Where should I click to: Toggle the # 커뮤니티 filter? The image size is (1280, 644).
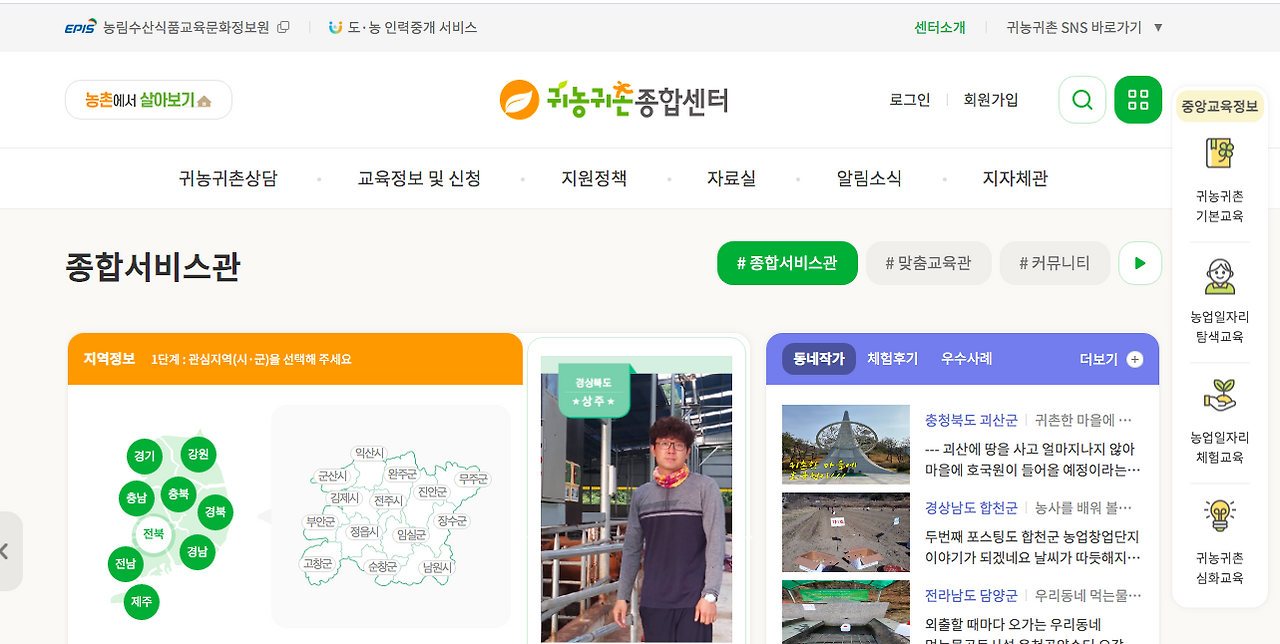[x=1054, y=263]
